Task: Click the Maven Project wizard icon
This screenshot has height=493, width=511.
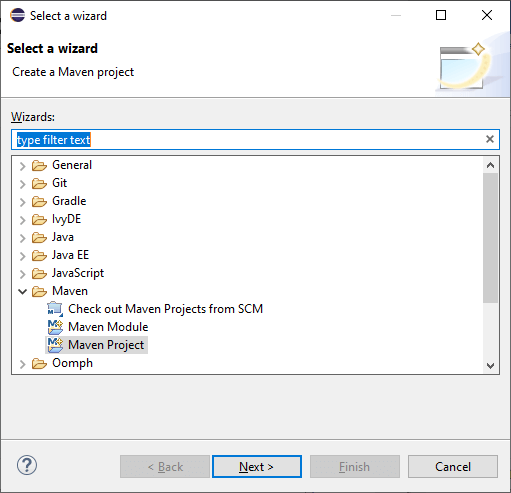Action: 55,345
